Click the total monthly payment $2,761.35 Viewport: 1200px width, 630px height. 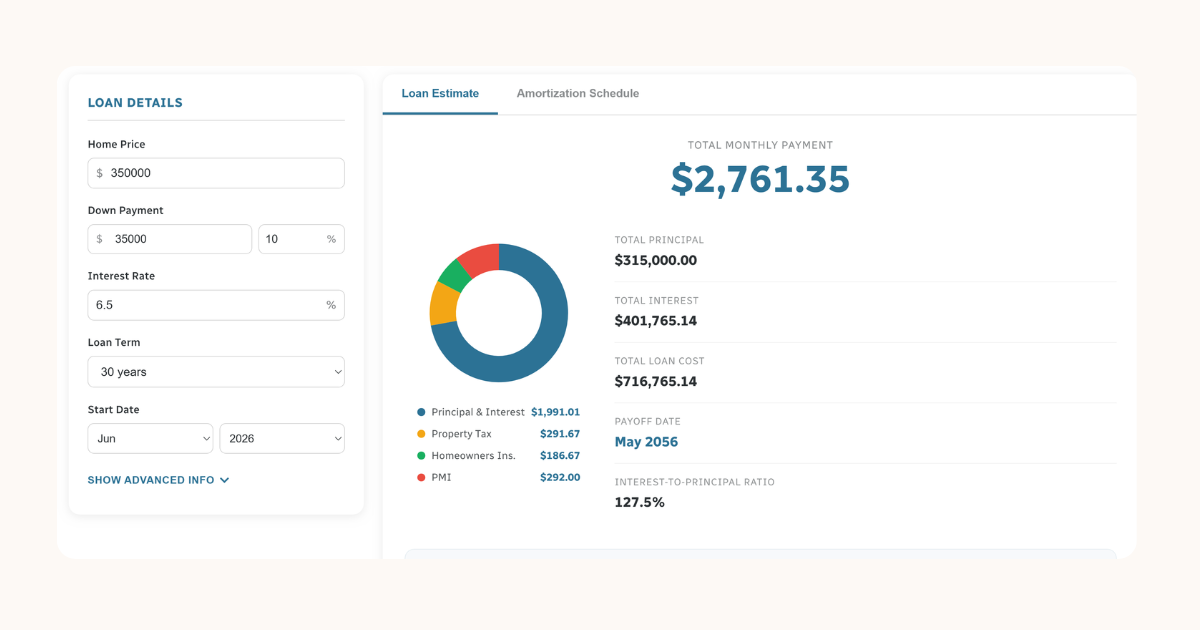(760, 179)
